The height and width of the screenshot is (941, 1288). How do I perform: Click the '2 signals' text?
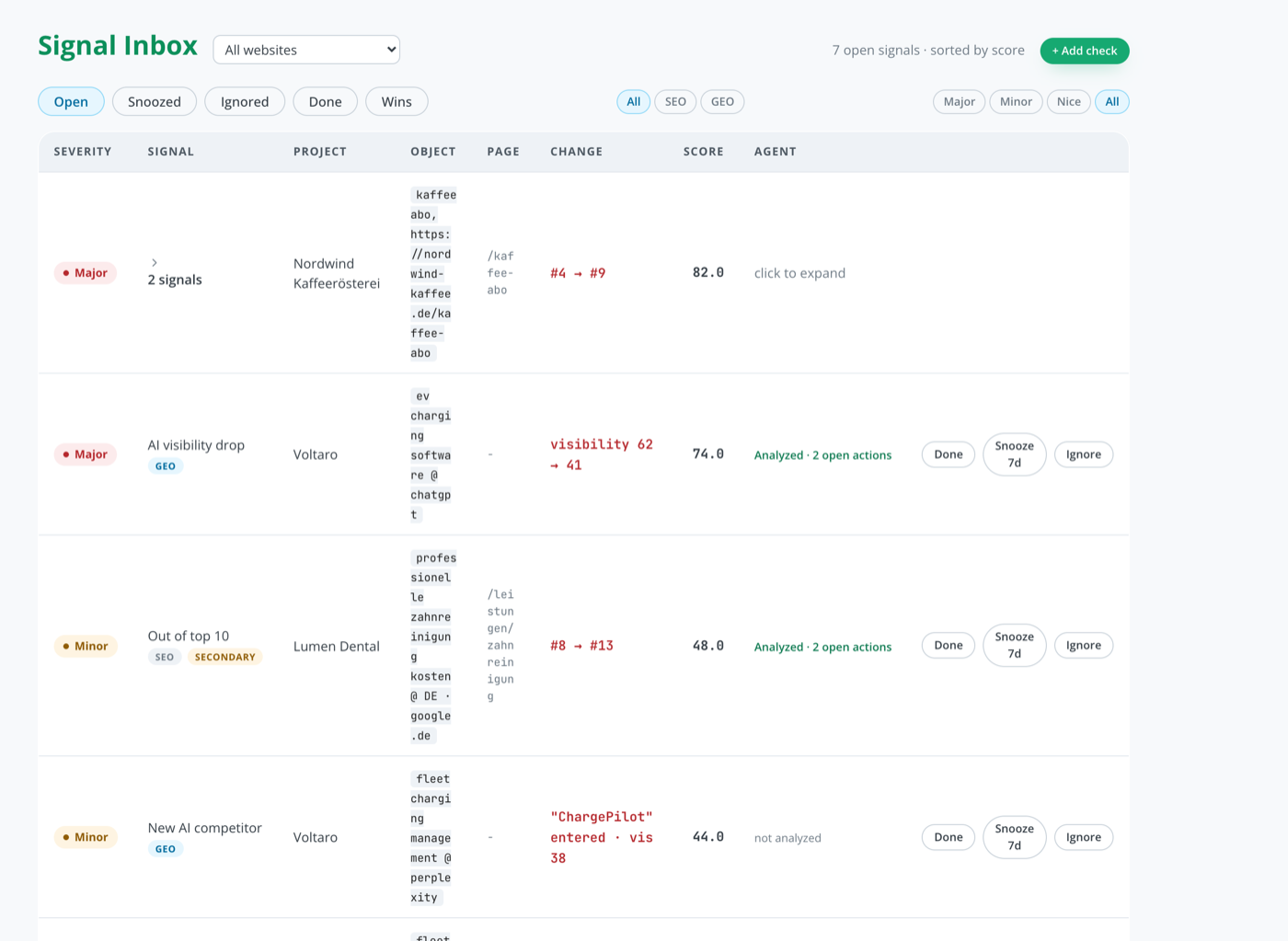point(175,280)
